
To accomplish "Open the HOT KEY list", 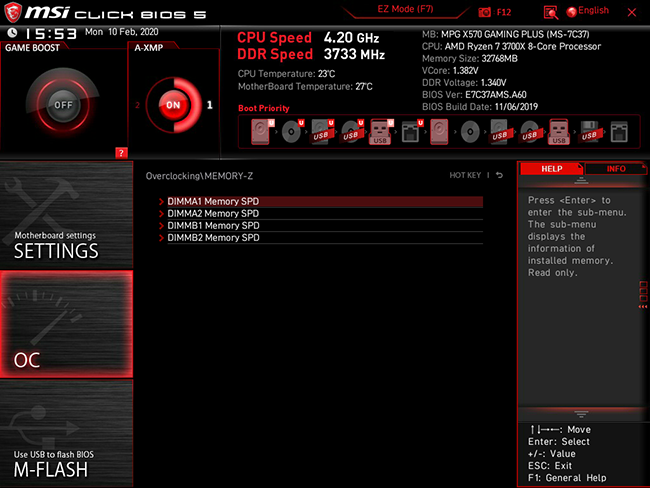I will click(x=465, y=175).
